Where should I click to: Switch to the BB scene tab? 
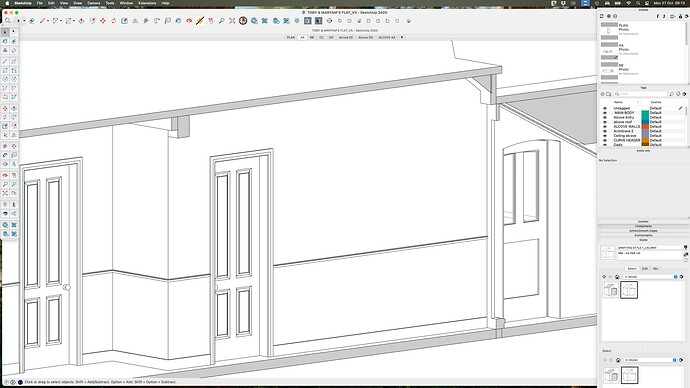[x=312, y=37]
